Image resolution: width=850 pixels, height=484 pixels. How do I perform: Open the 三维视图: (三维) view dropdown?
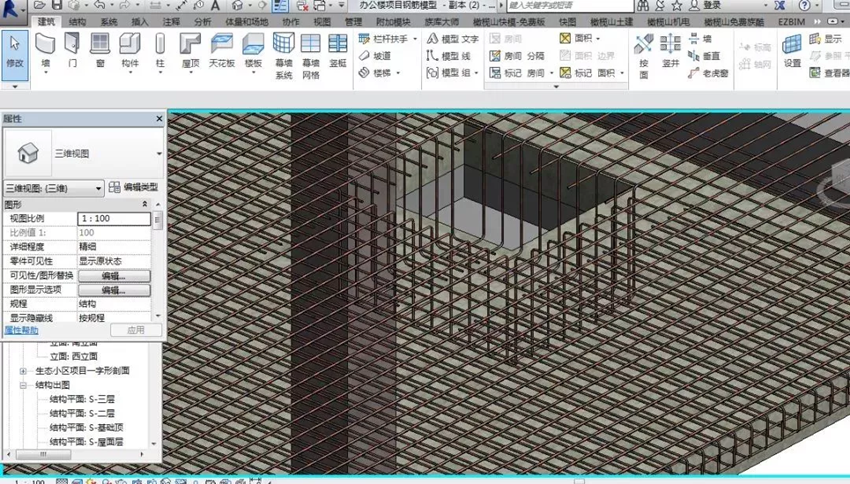54,188
